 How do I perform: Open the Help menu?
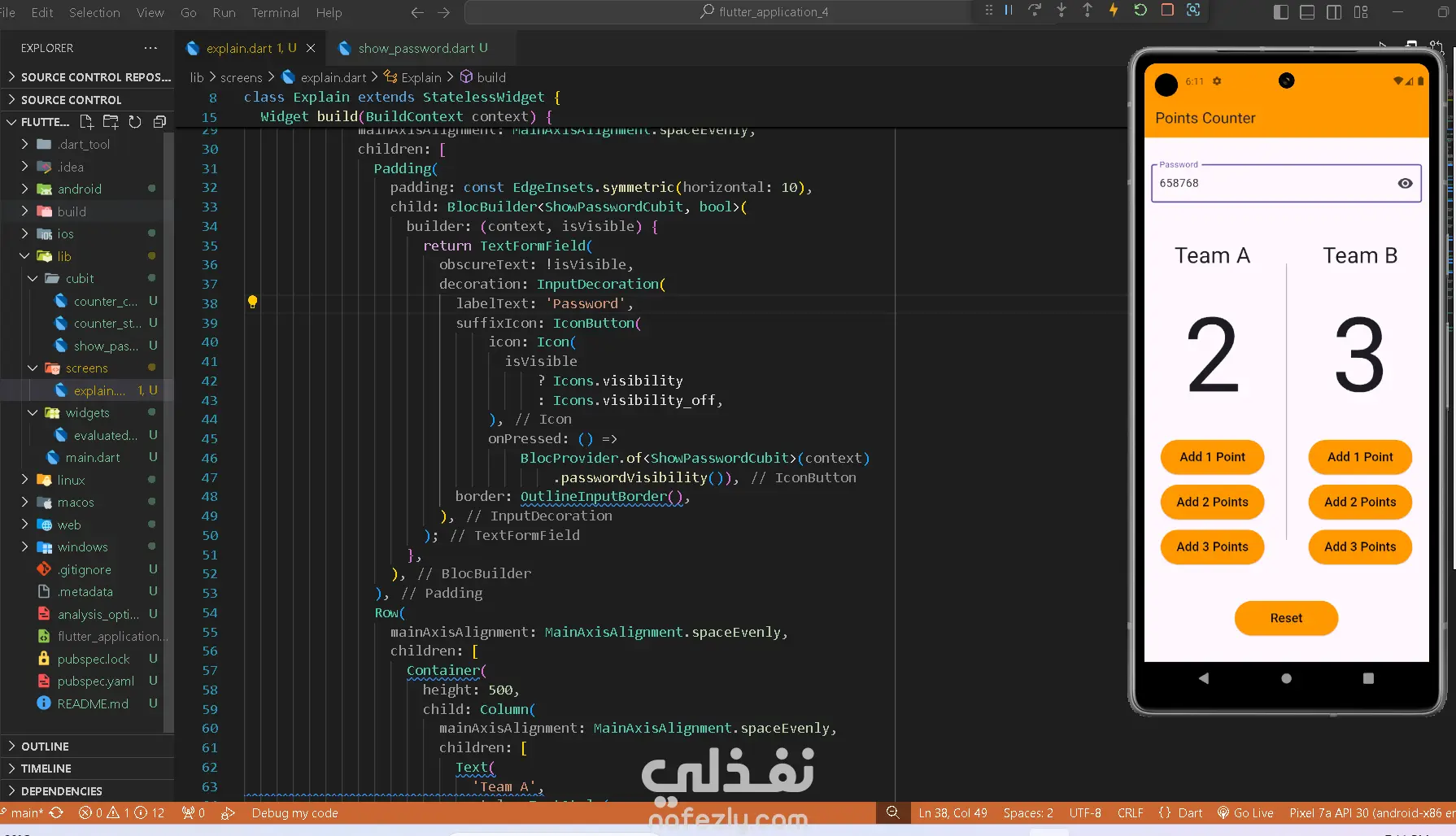pyautogui.click(x=329, y=12)
